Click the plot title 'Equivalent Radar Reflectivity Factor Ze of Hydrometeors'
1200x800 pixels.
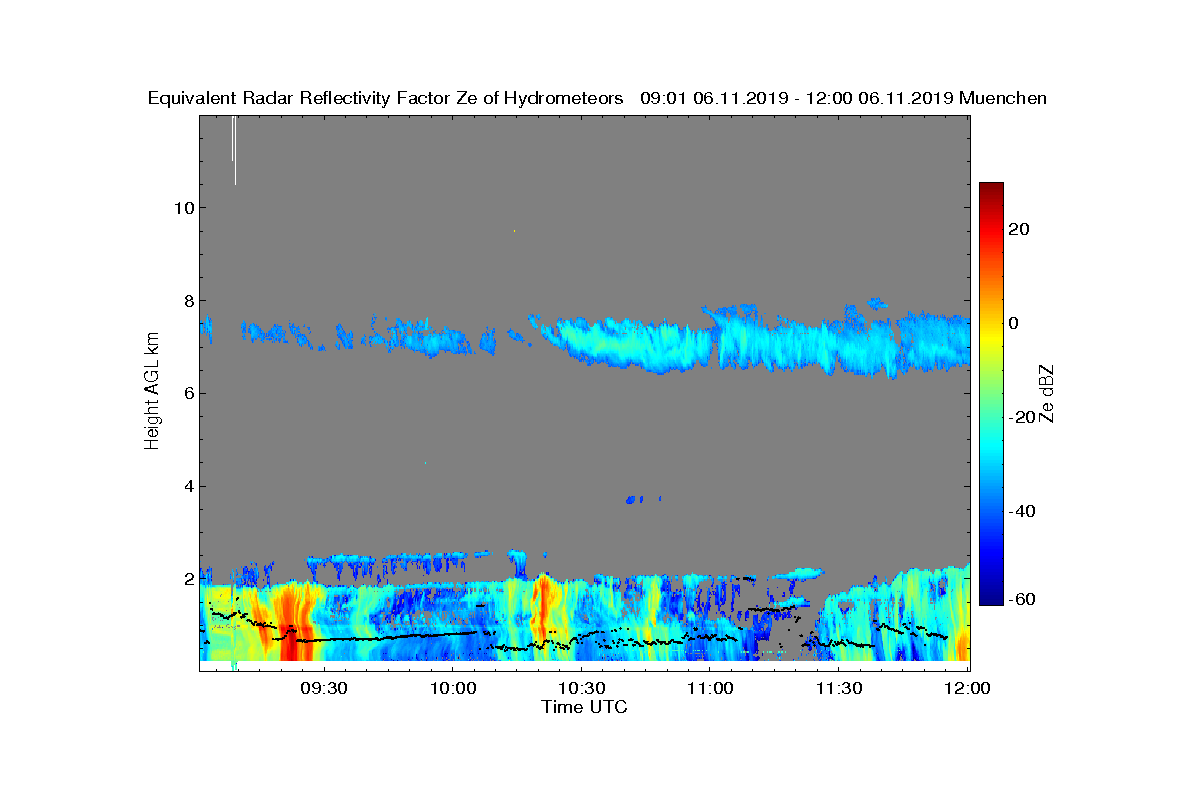386,98
